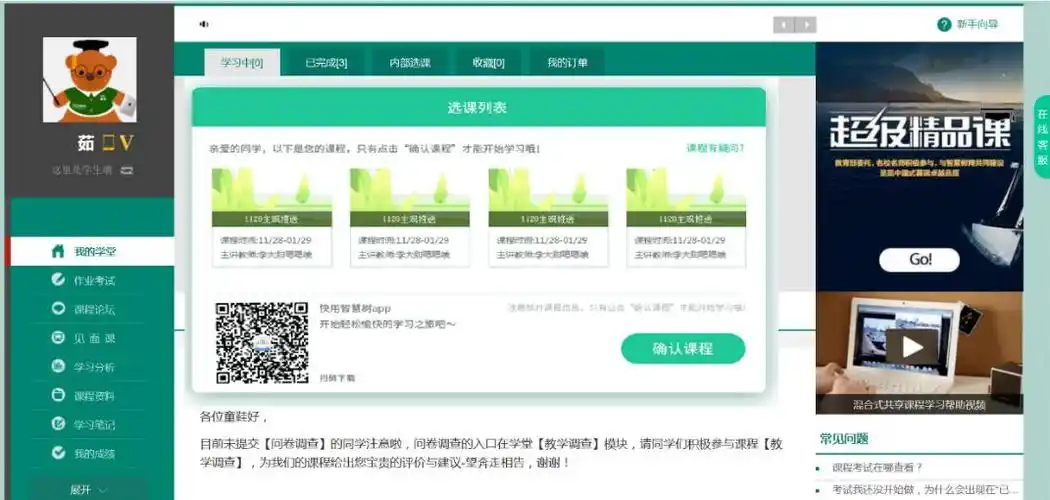Click the 课程论坛 chat bubble icon
This screenshot has width=1050, height=500.
pos(58,309)
